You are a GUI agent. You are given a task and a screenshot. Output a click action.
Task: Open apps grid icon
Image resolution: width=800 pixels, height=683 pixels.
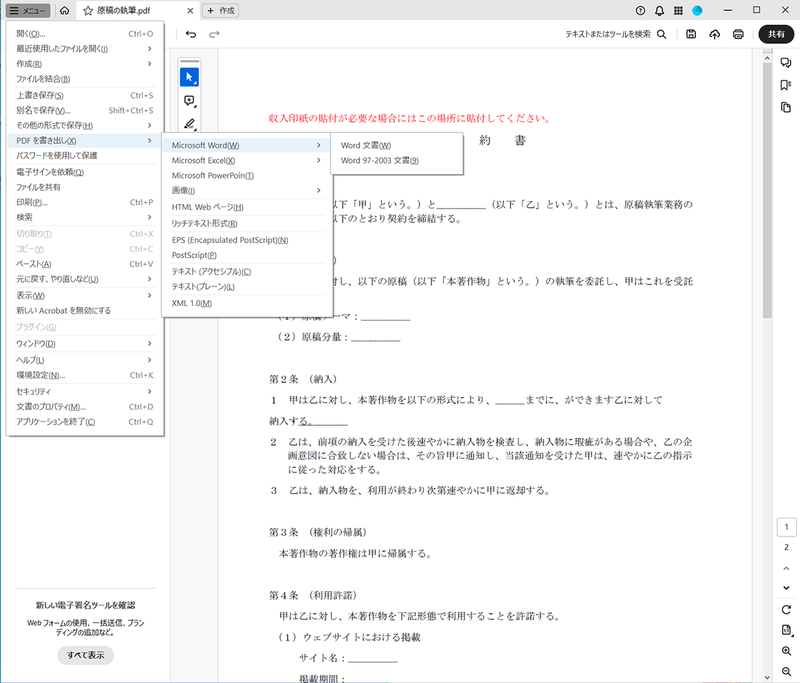[x=678, y=11]
